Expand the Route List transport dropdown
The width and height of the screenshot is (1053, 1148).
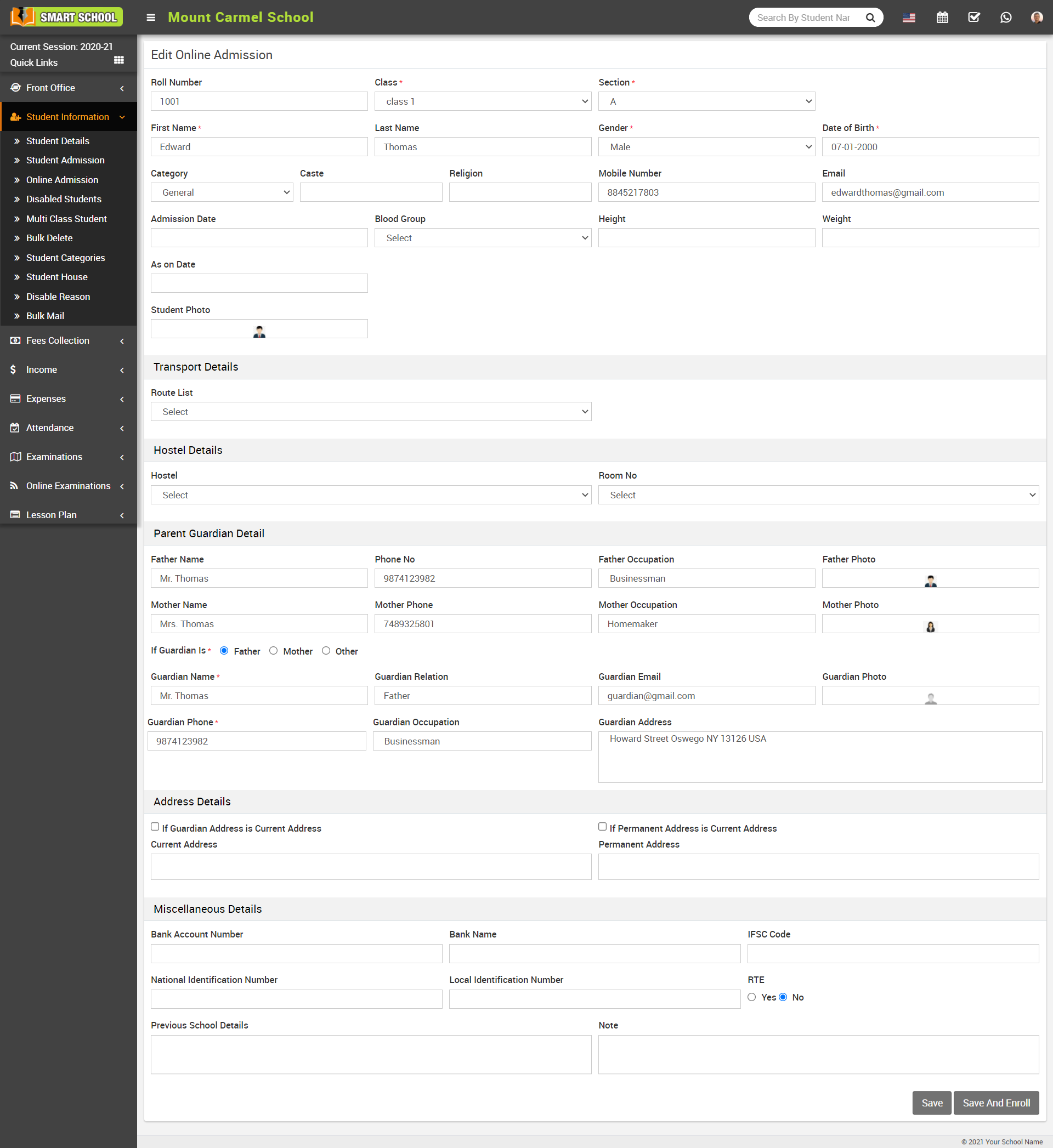370,411
